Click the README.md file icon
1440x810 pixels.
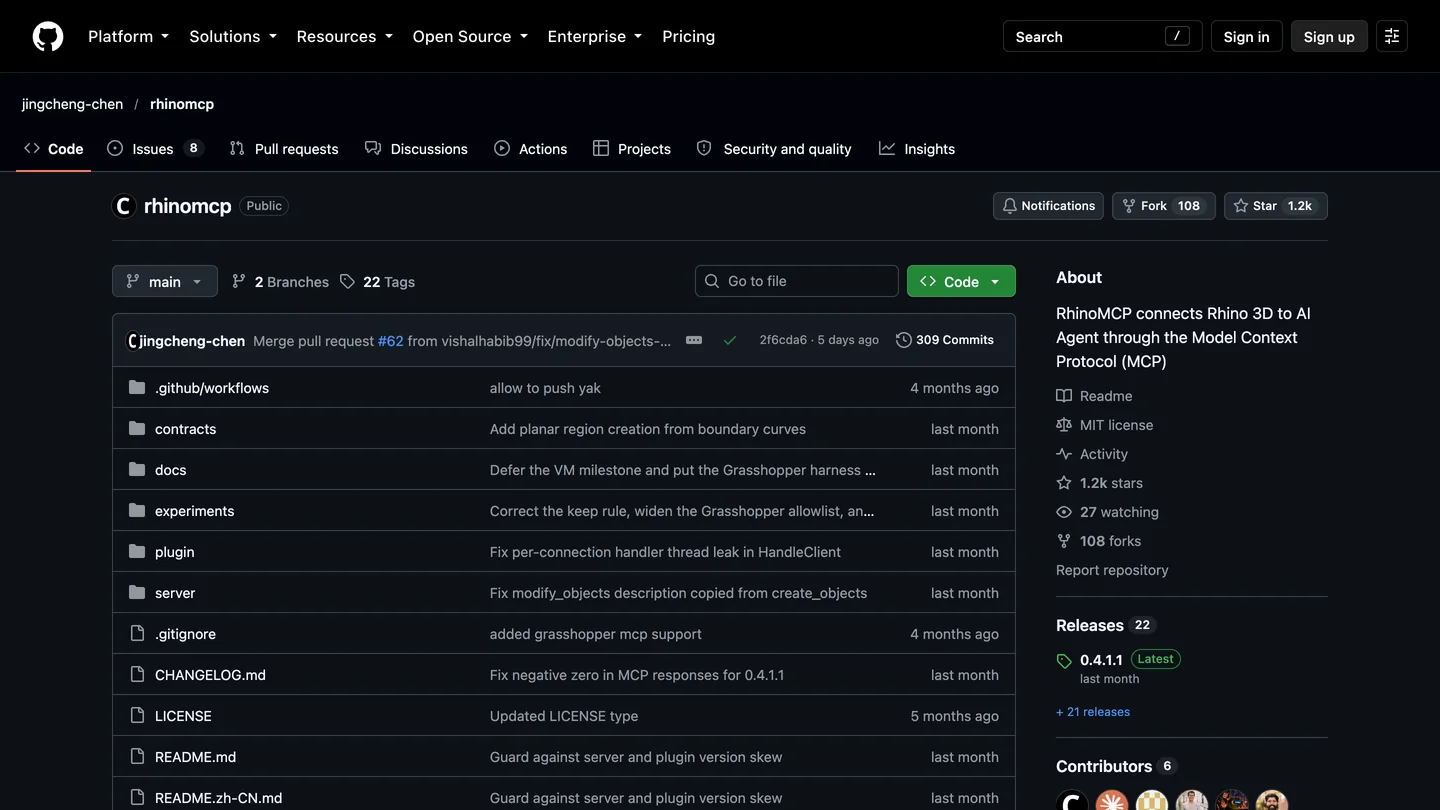(137, 757)
